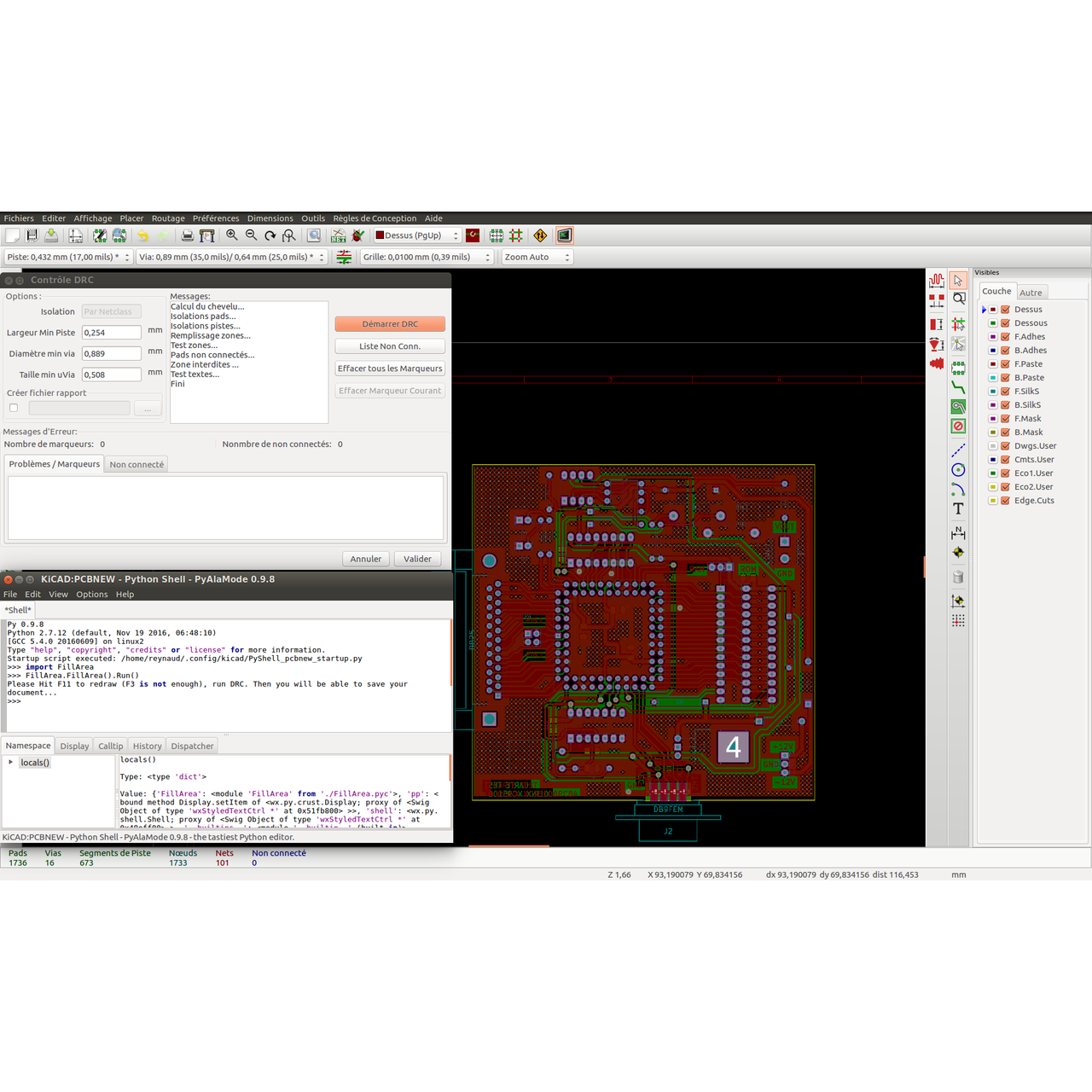Expand the locals() tree node
The image size is (1092, 1092).
tap(11, 763)
